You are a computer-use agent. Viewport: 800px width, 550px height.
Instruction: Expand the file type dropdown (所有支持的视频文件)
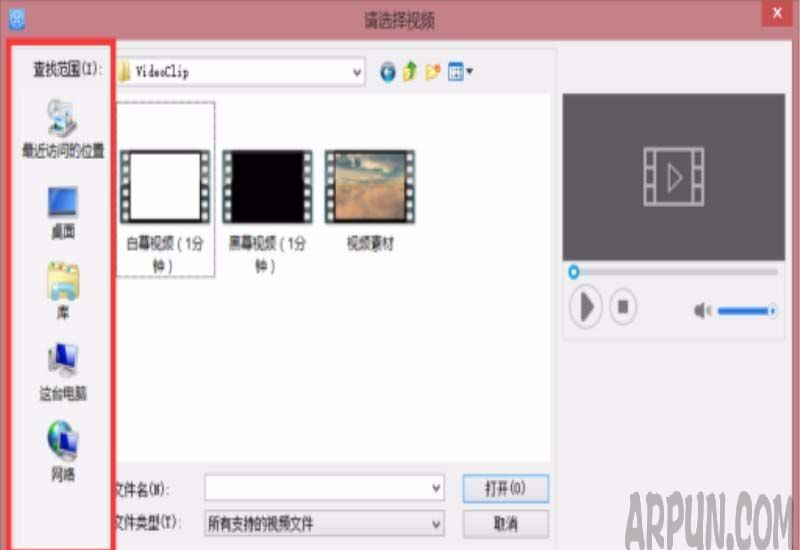[x=436, y=523]
